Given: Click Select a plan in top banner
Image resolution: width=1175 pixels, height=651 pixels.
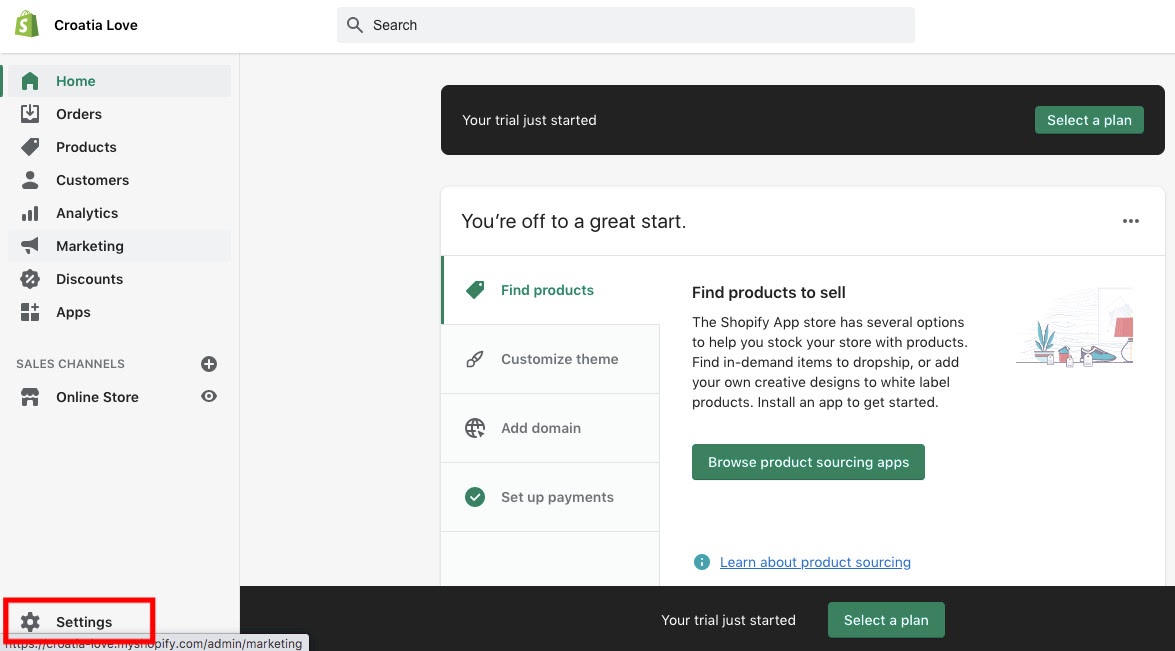Looking at the screenshot, I should [1089, 120].
